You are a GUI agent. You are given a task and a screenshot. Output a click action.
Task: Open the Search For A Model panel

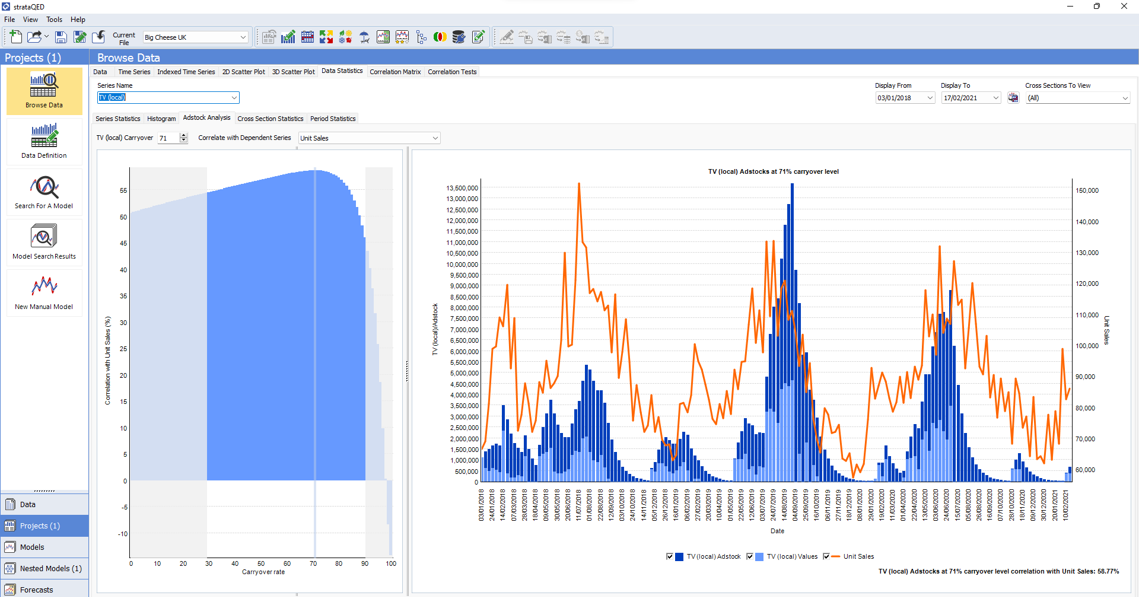44,192
